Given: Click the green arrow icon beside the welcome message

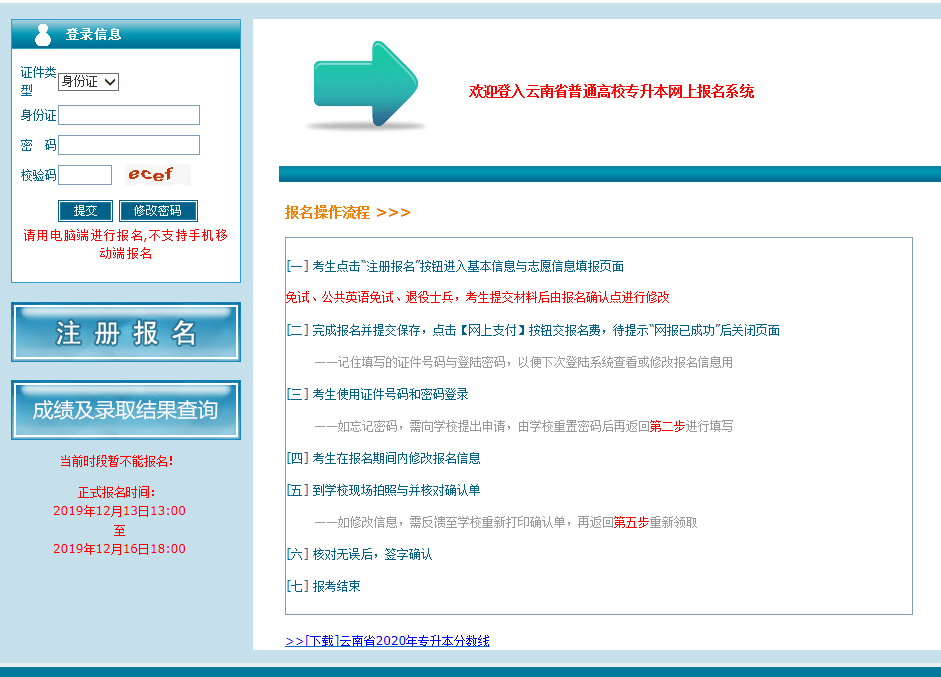Looking at the screenshot, I should tap(367, 87).
